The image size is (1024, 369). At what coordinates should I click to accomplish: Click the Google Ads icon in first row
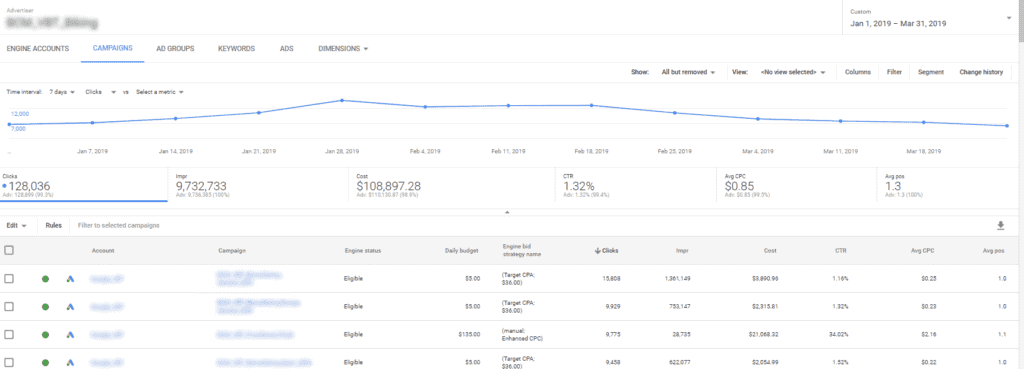[x=71, y=279]
